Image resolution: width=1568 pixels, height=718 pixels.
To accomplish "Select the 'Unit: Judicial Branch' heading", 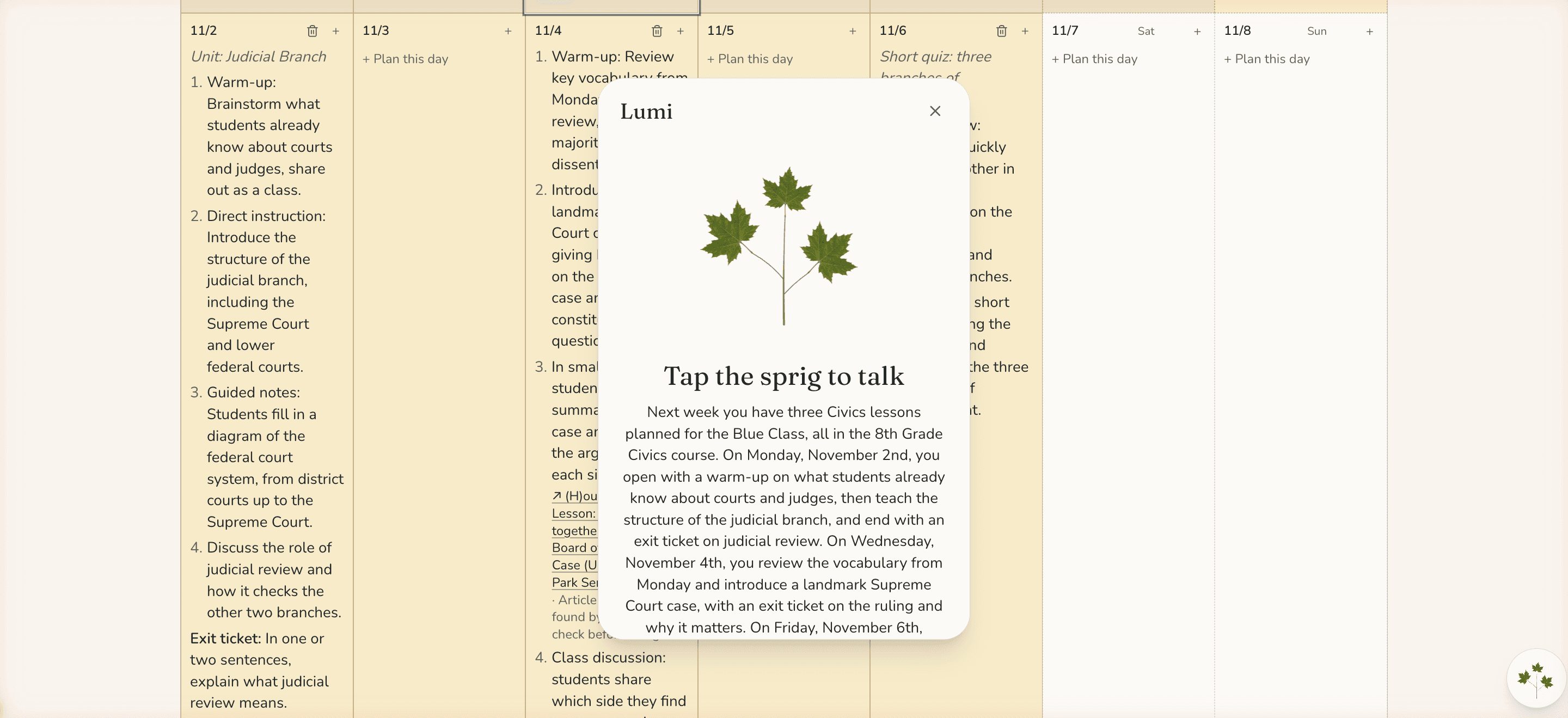I will 259,57.
